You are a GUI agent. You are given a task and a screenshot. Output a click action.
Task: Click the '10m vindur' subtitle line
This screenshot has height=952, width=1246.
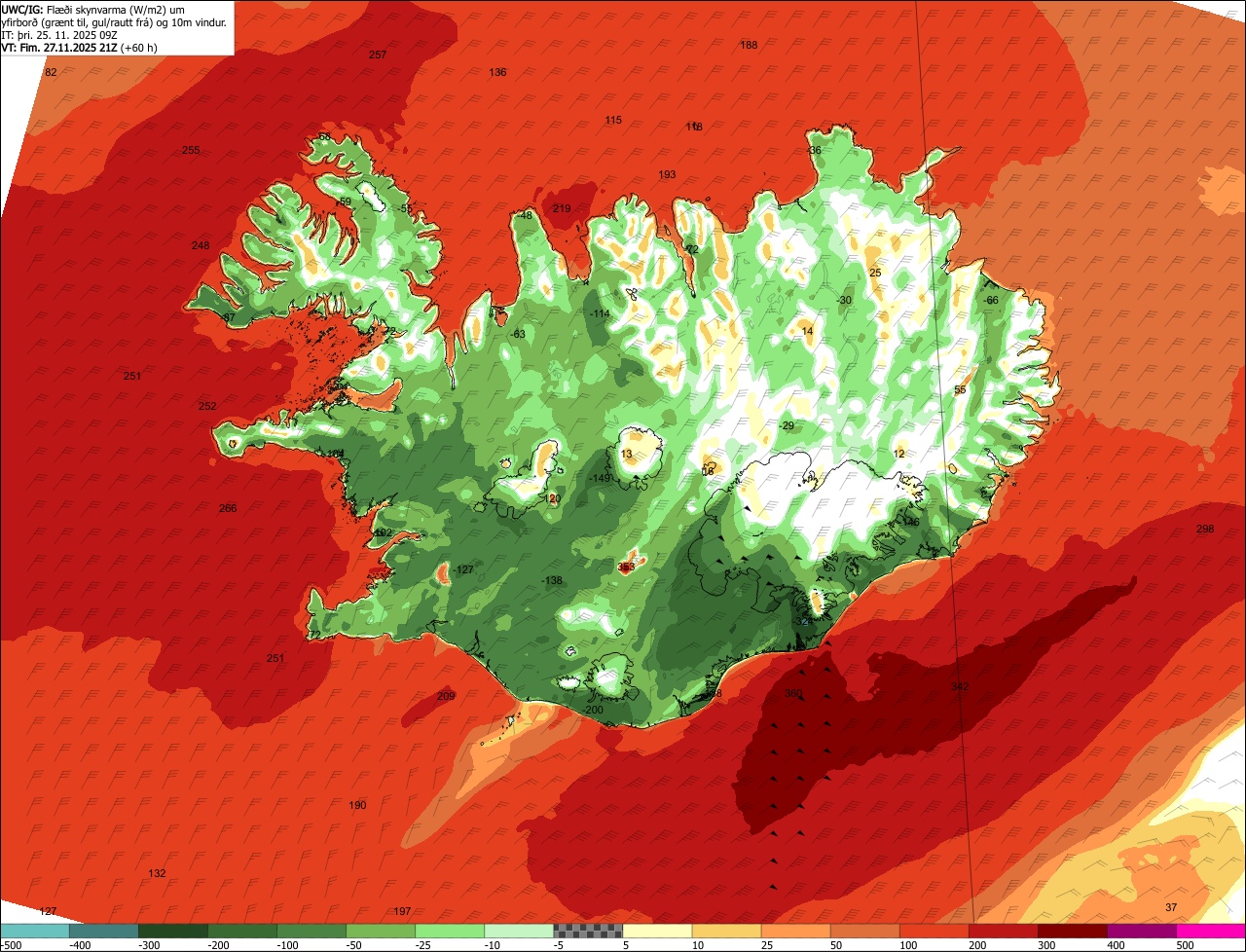[x=114, y=22]
